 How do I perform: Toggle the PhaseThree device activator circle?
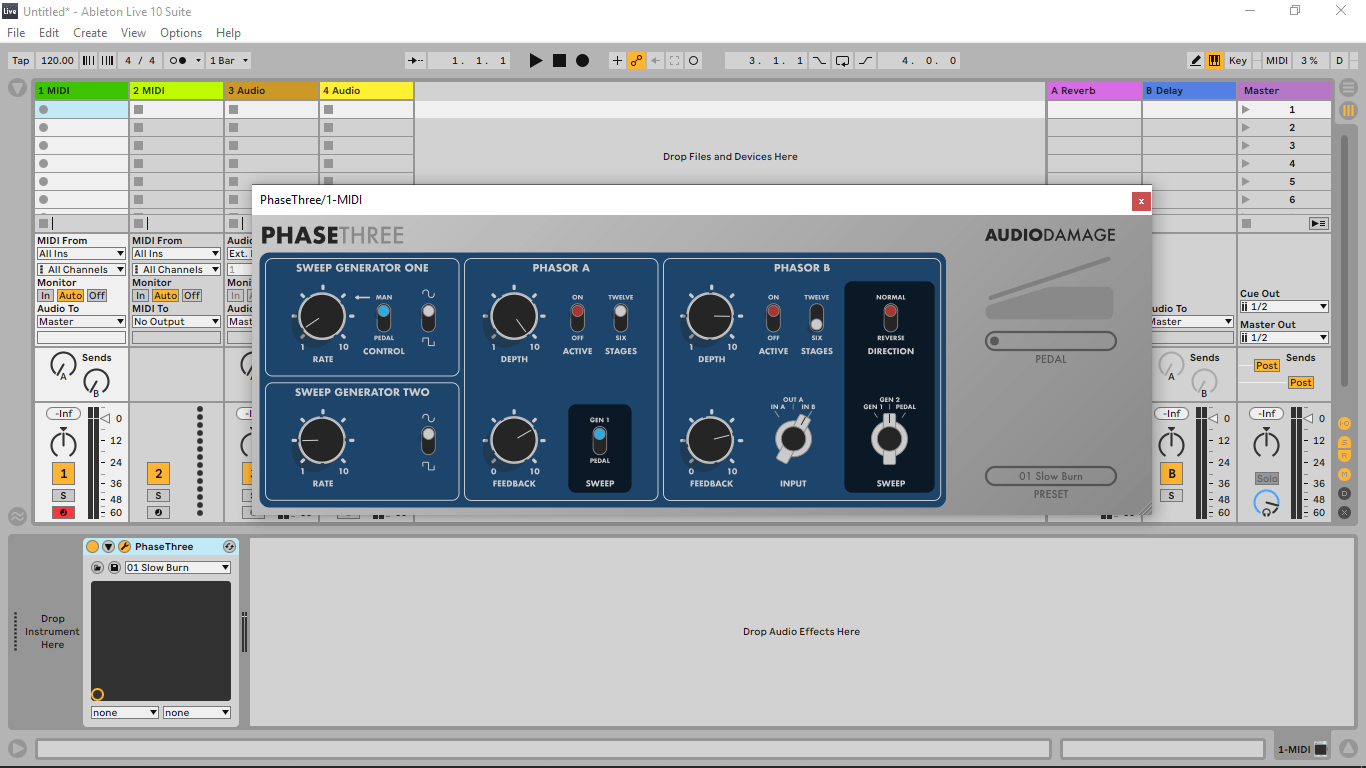click(93, 547)
